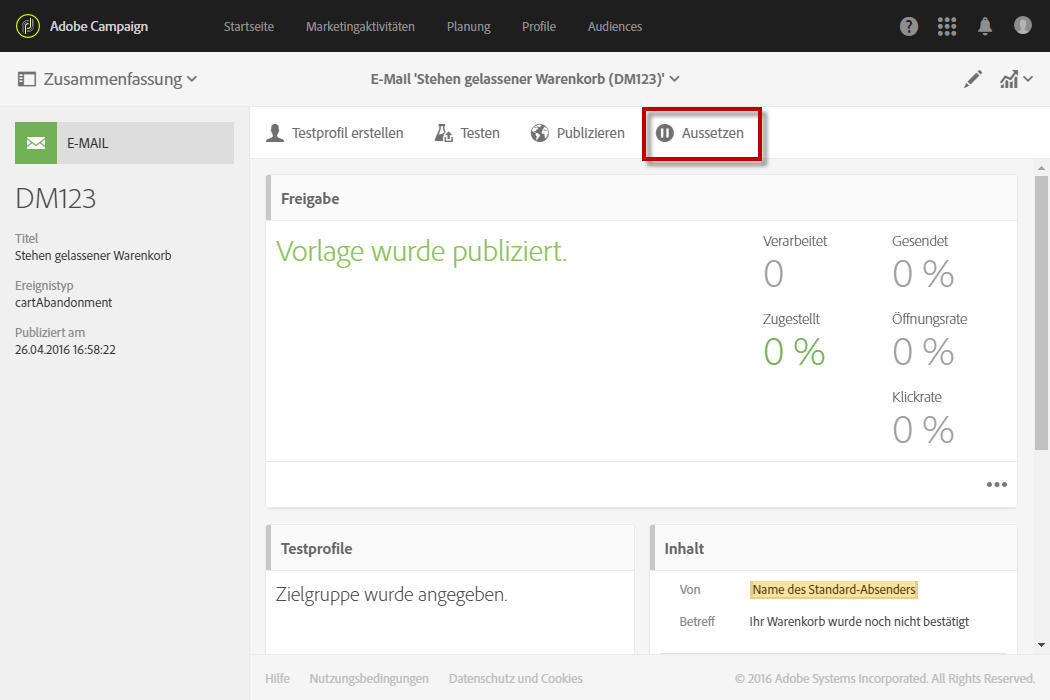This screenshot has height=700, width=1050.
Task: Open the Marketingaktivitäten menu
Action: (x=360, y=27)
